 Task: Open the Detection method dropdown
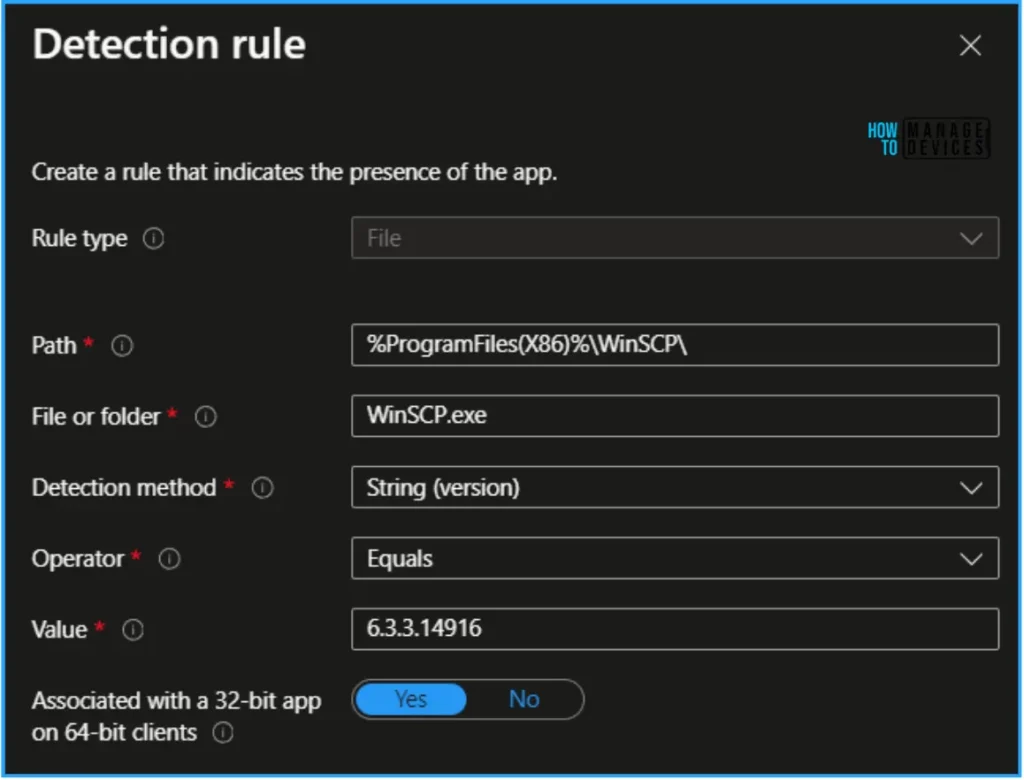click(675, 487)
